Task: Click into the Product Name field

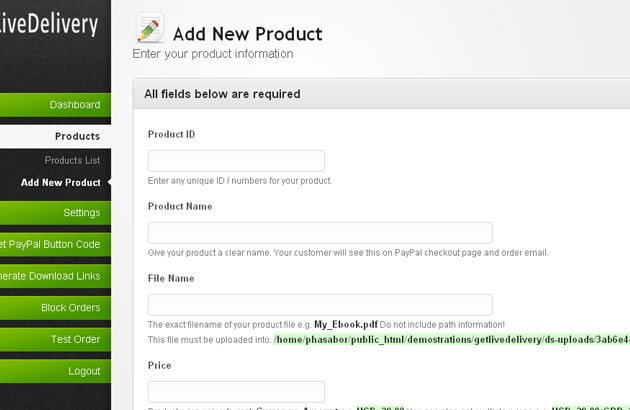Action: click(320, 232)
